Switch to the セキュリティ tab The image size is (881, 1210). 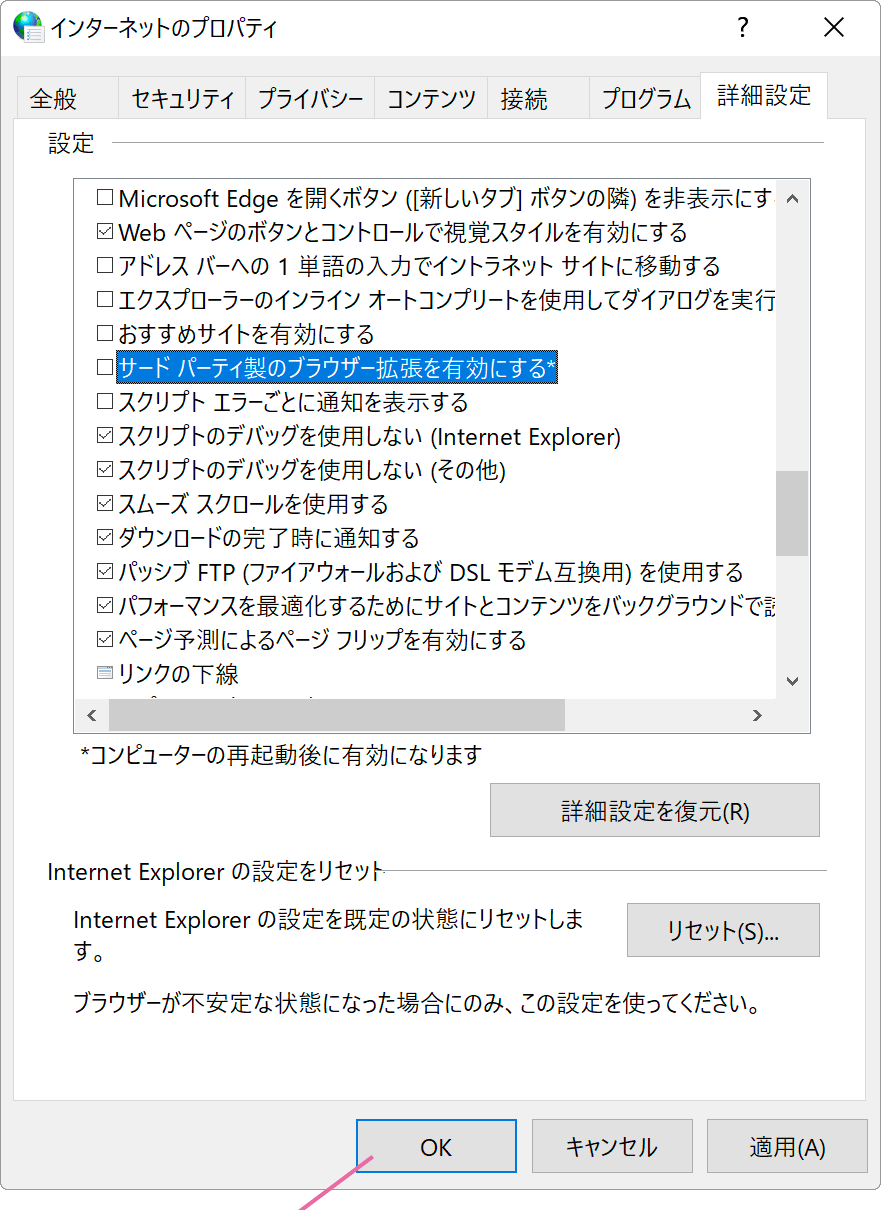[182, 98]
